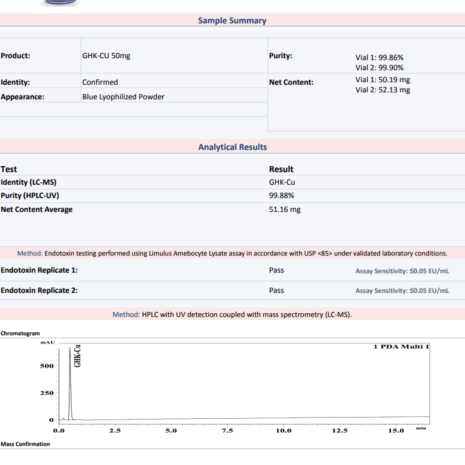Click the '250' y-axis tick label

coord(47,393)
